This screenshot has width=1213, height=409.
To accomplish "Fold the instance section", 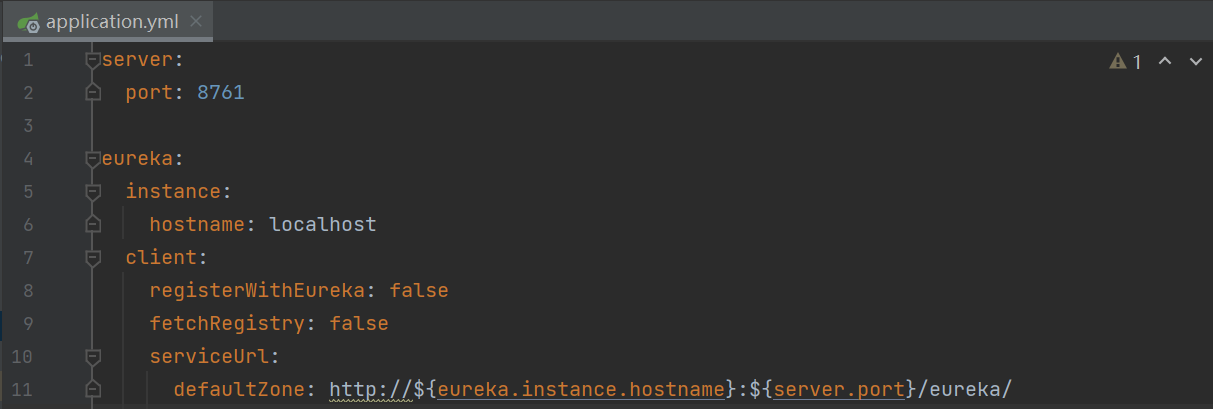I will (93, 191).
